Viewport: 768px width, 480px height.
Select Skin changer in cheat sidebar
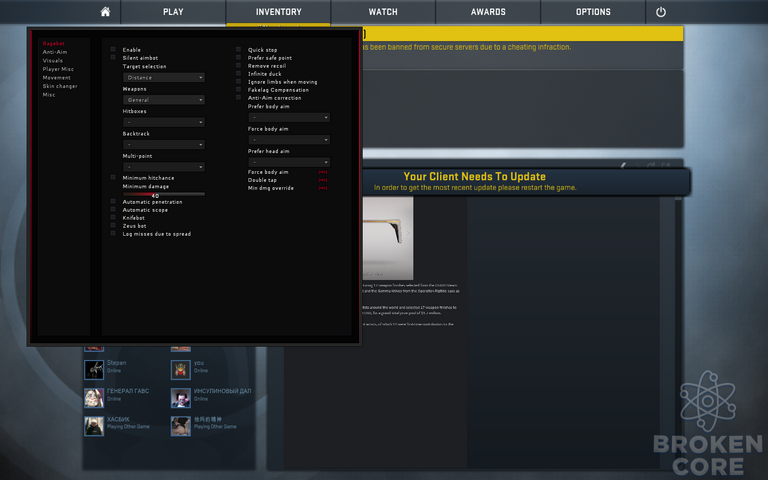(60, 86)
